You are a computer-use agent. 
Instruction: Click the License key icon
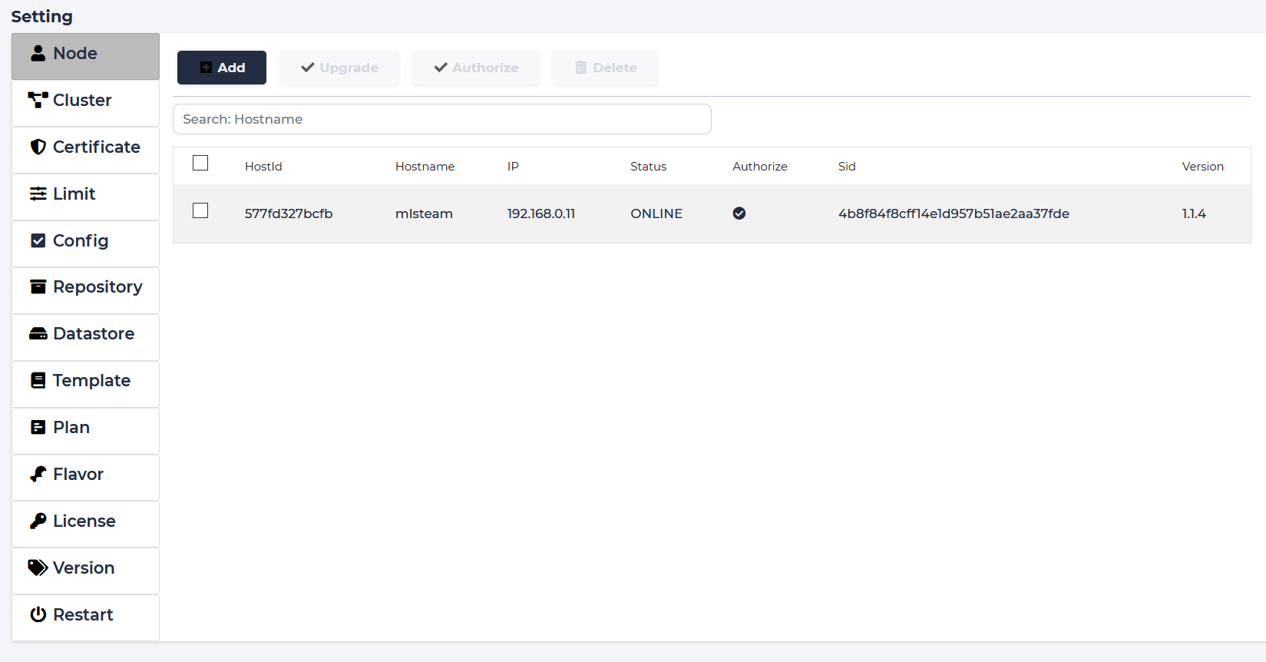[x=38, y=521]
